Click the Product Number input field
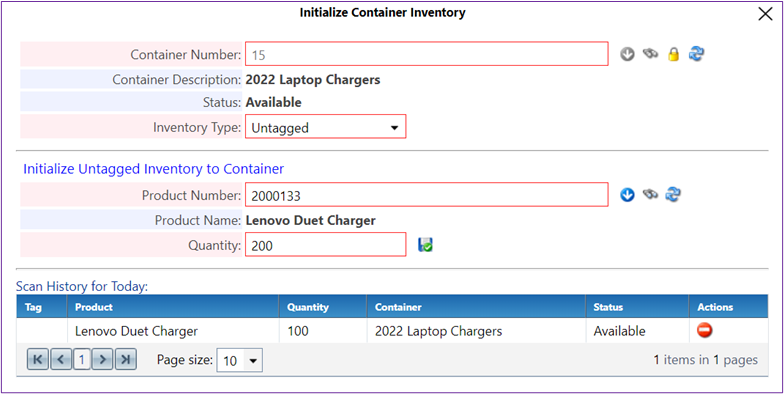 426,194
